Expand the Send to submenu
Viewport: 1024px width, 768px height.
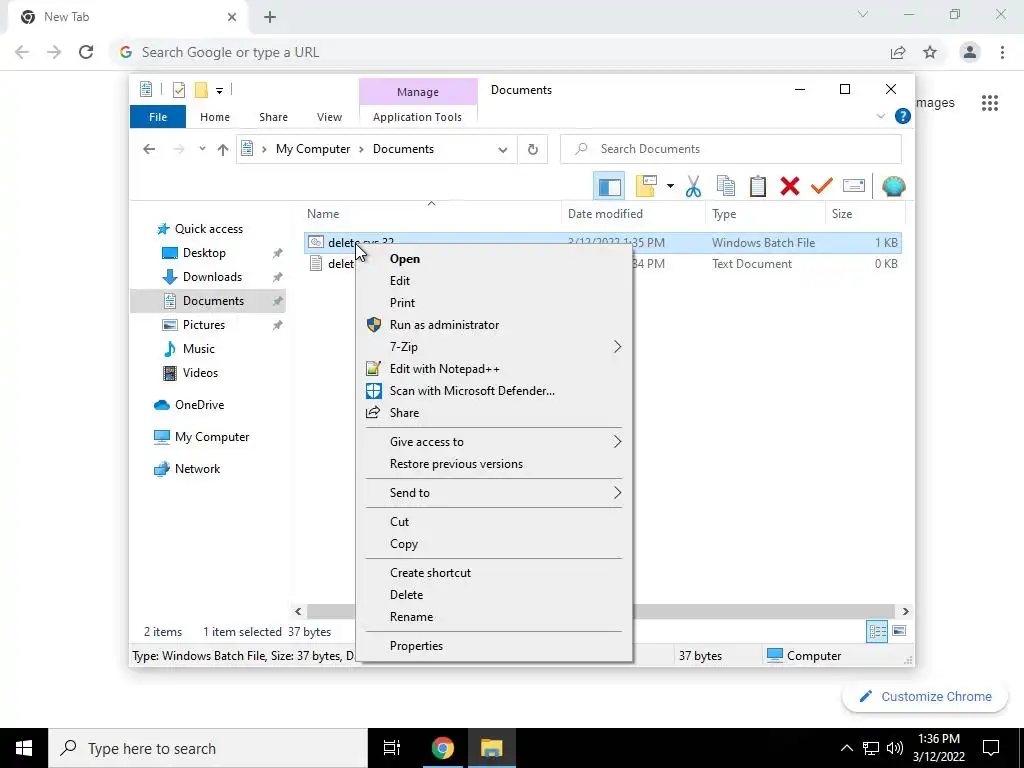tap(494, 493)
